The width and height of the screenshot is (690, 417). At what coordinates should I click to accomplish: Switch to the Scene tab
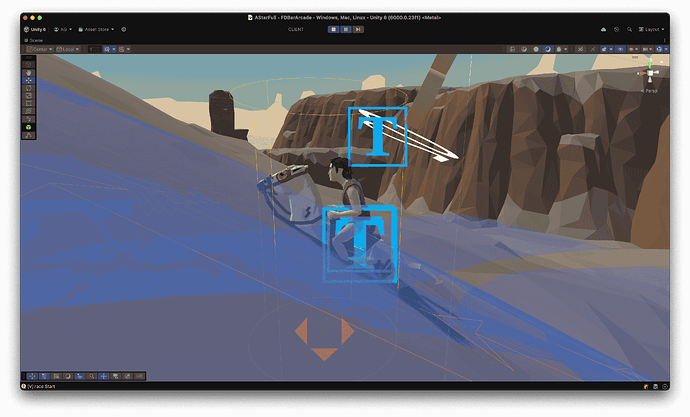33,40
